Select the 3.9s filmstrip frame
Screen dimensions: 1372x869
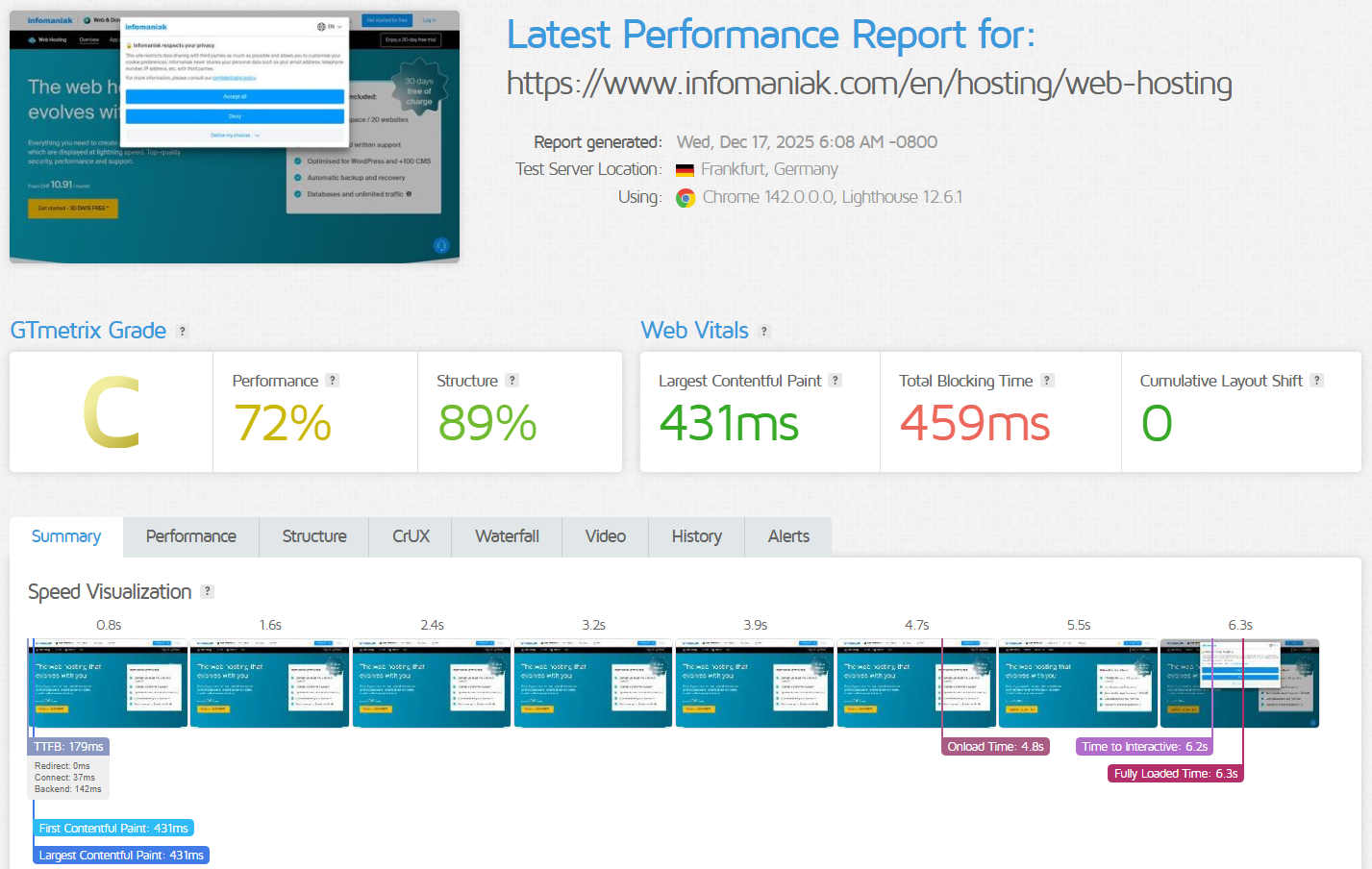[755, 683]
